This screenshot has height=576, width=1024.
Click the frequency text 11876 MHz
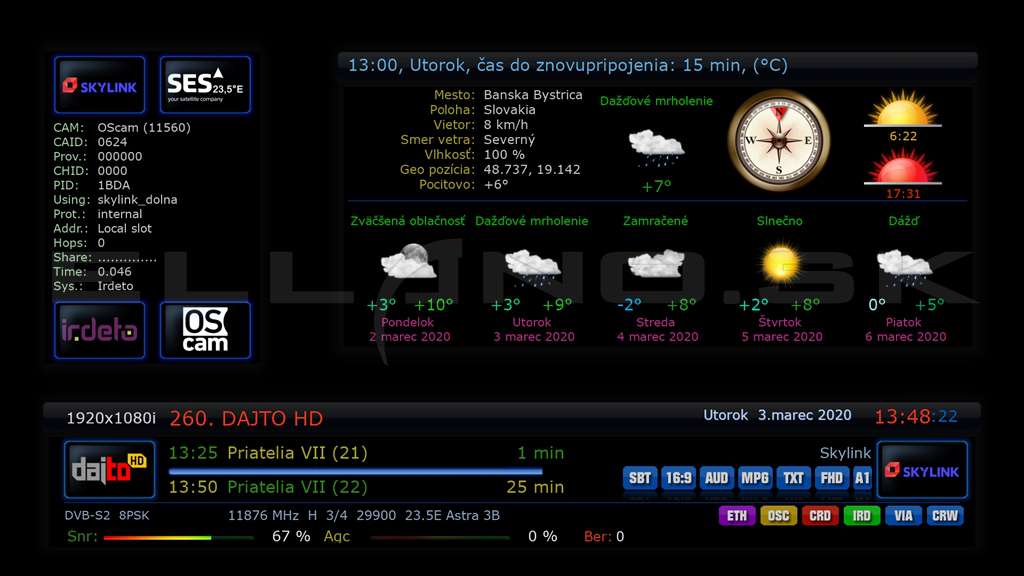(263, 515)
